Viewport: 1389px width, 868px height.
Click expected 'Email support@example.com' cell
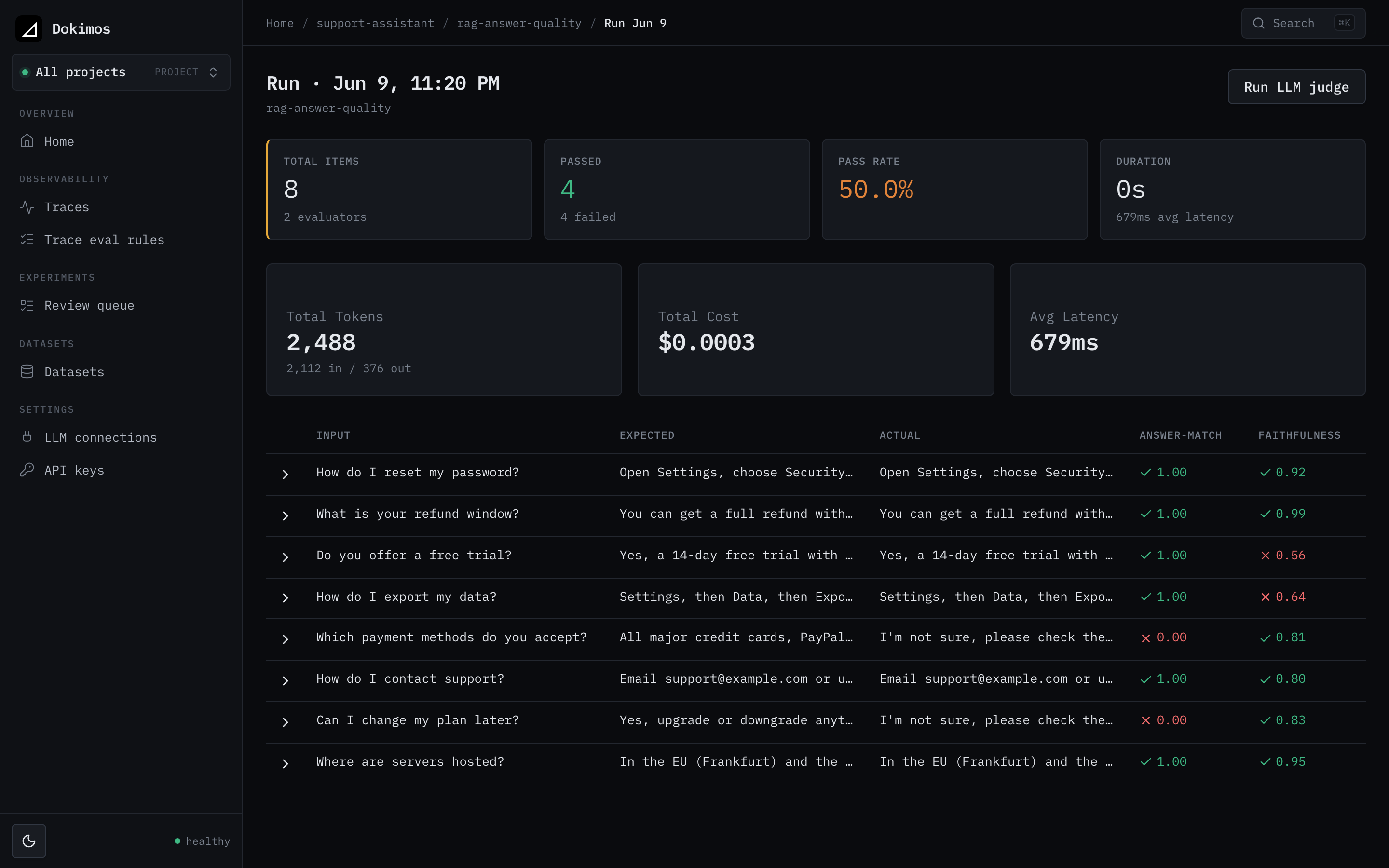[x=736, y=678]
